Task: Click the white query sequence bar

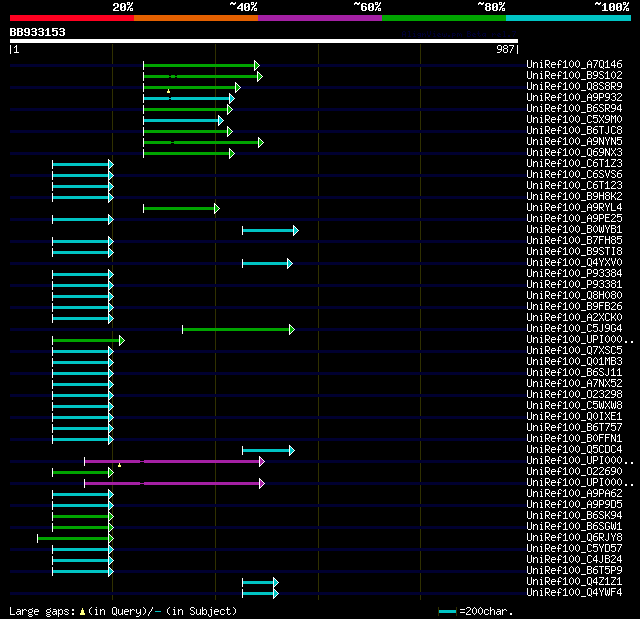Action: (264, 41)
